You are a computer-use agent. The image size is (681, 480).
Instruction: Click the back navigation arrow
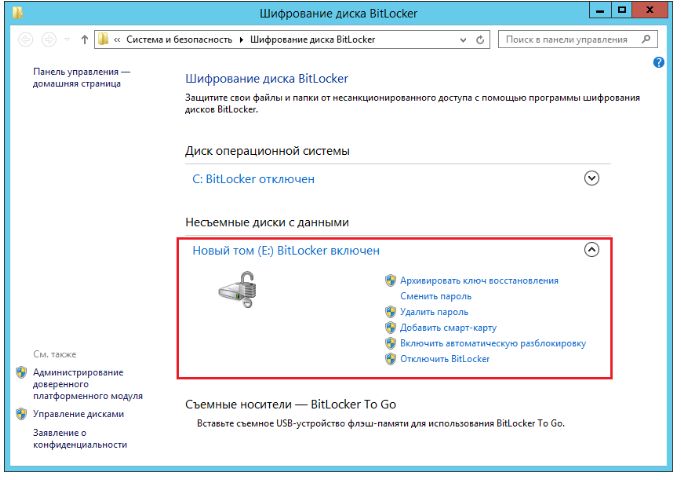(x=26, y=40)
